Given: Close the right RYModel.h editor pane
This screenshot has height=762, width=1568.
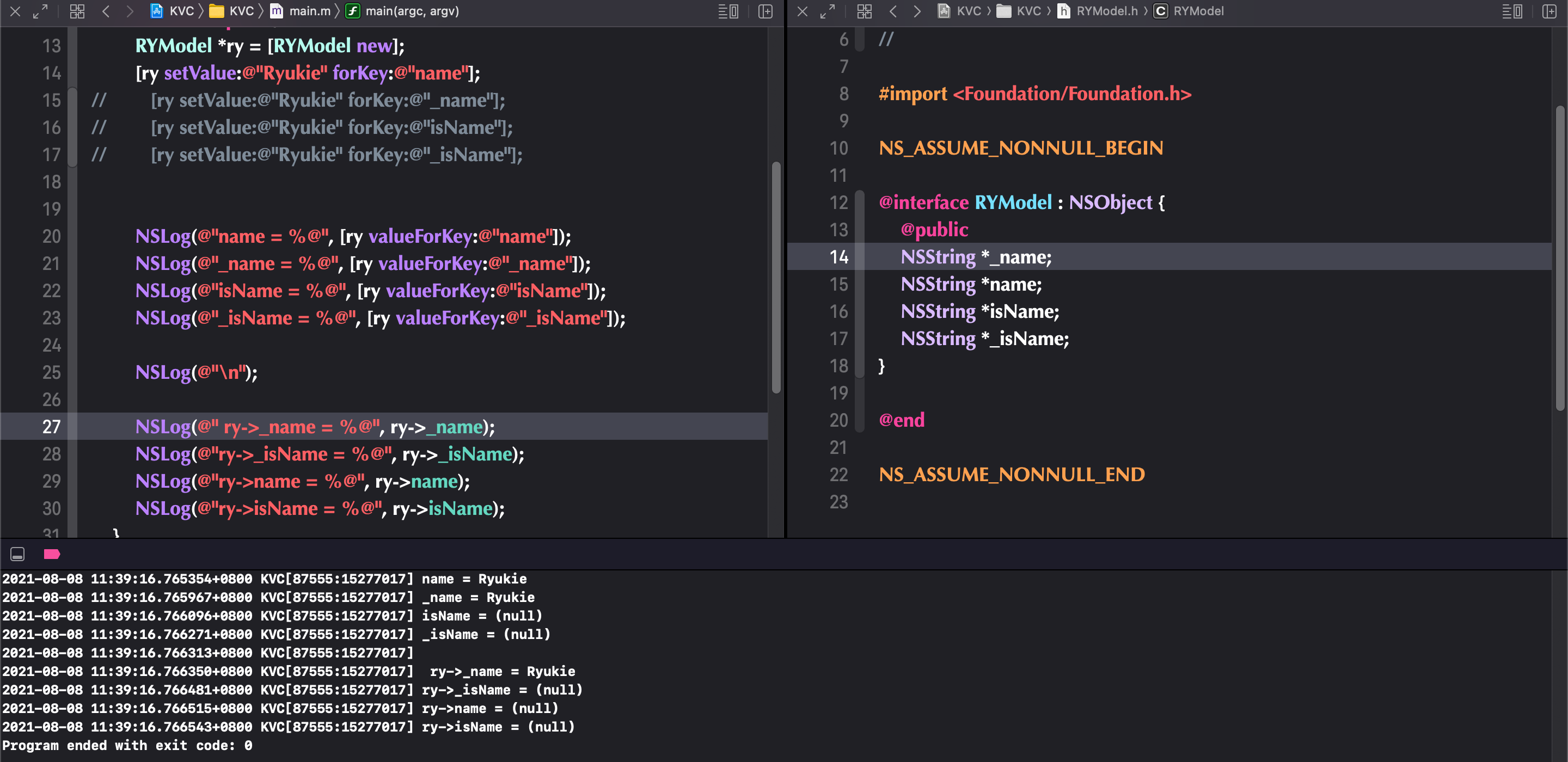Looking at the screenshot, I should [803, 11].
